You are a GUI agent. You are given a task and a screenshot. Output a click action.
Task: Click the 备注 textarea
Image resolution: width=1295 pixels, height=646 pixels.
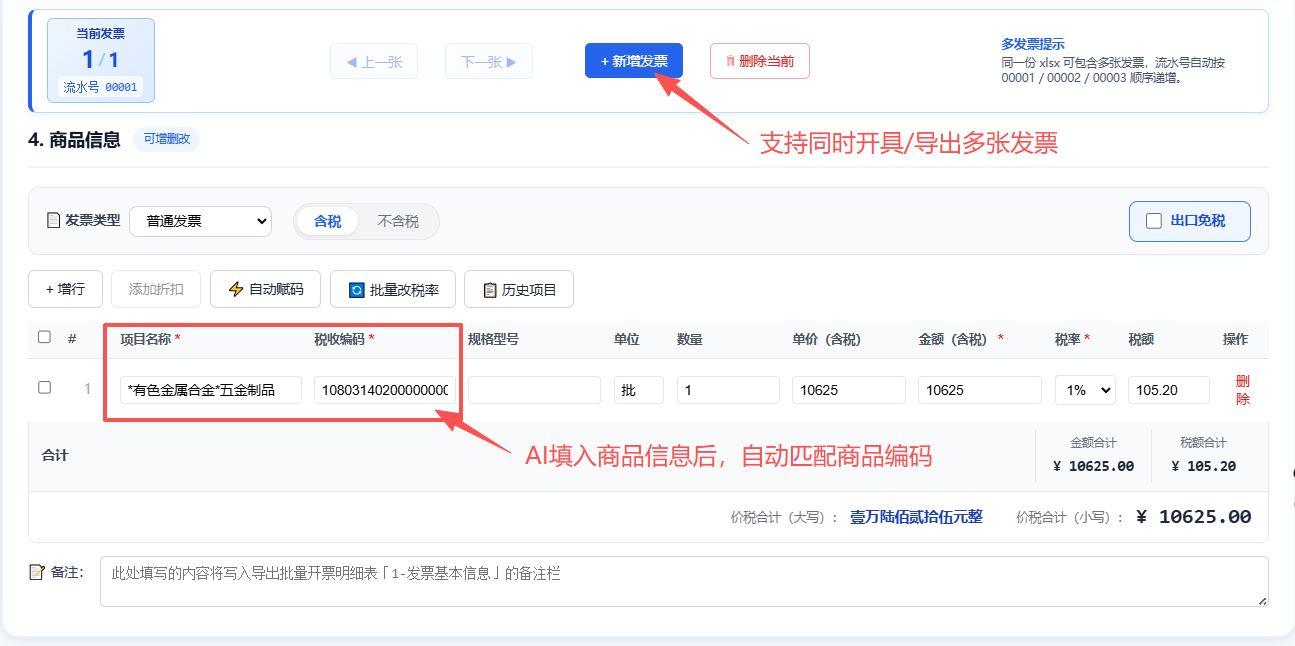point(684,581)
